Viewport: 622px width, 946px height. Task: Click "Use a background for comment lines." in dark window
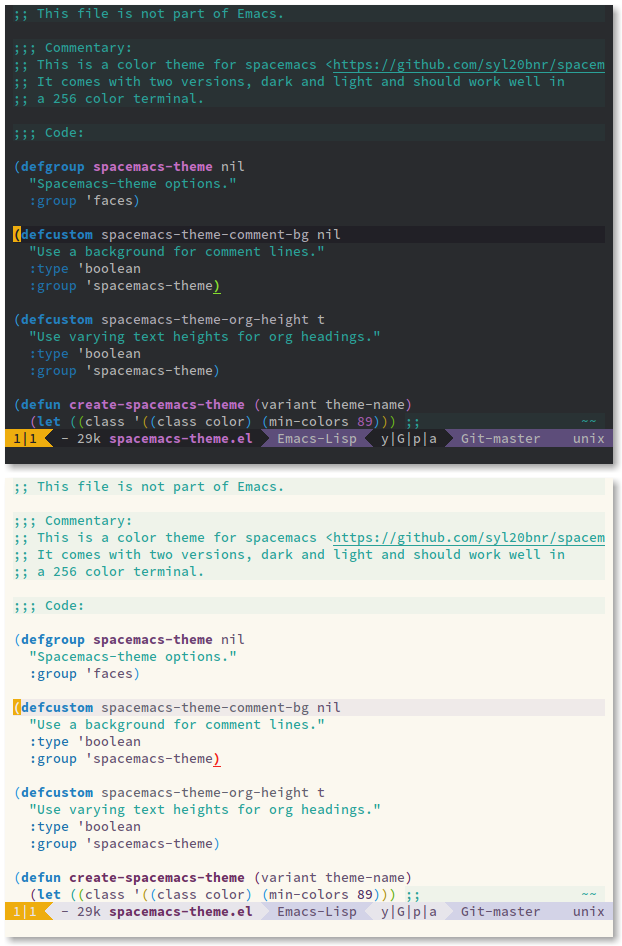click(177, 252)
